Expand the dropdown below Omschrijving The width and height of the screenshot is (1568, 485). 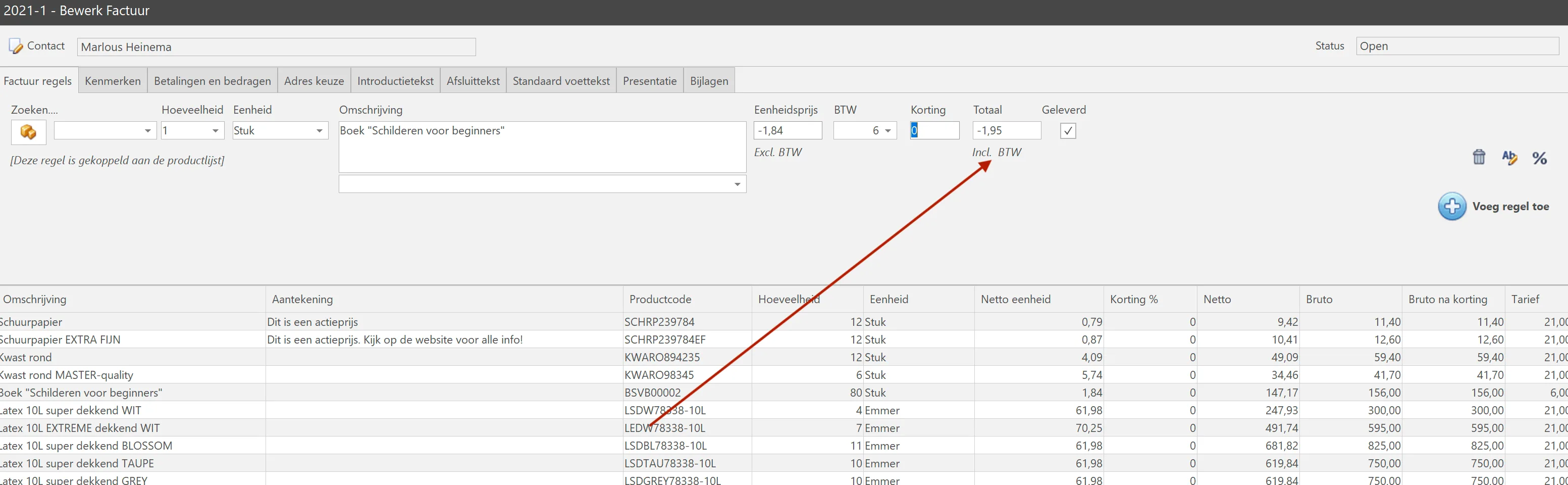pos(737,184)
